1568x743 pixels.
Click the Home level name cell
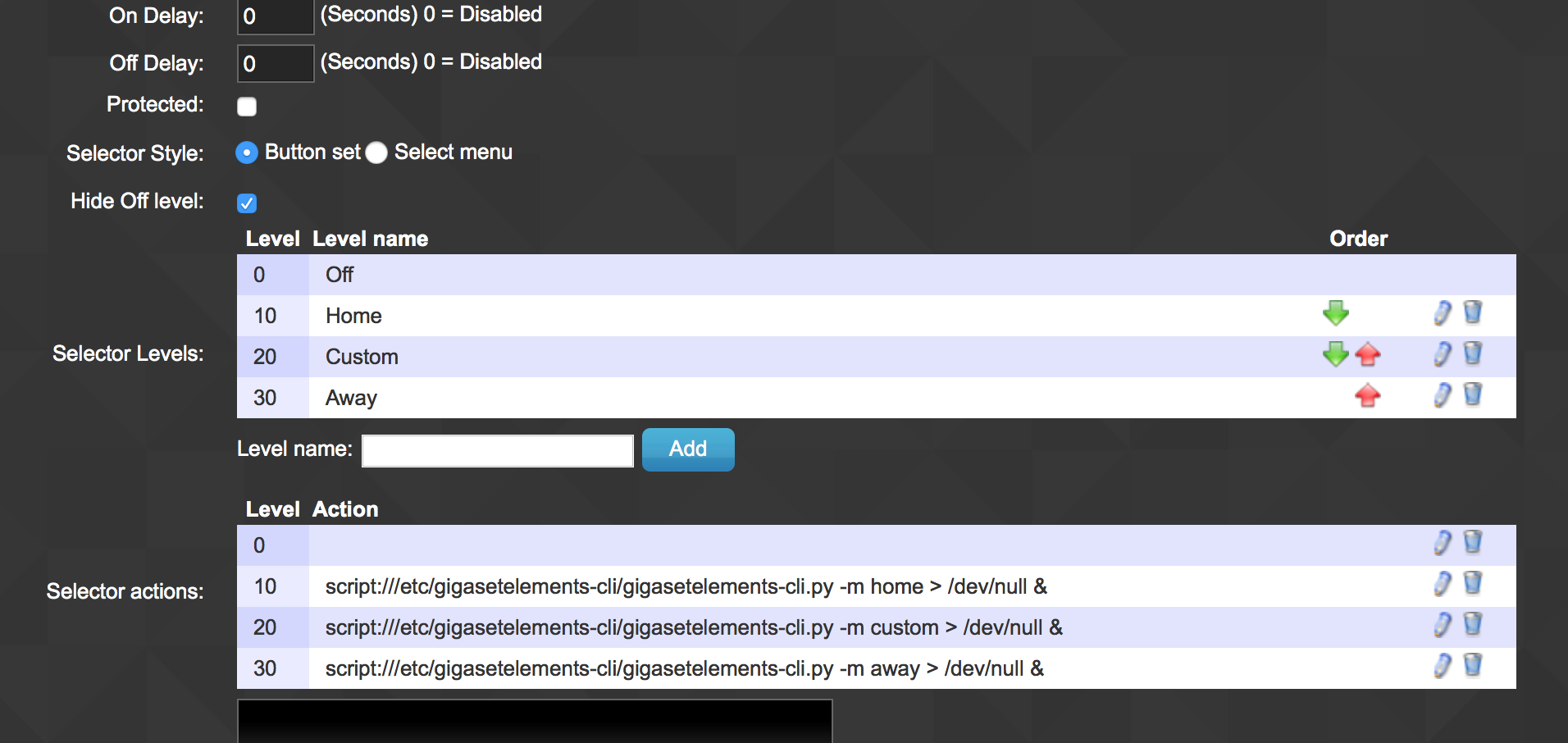(353, 316)
